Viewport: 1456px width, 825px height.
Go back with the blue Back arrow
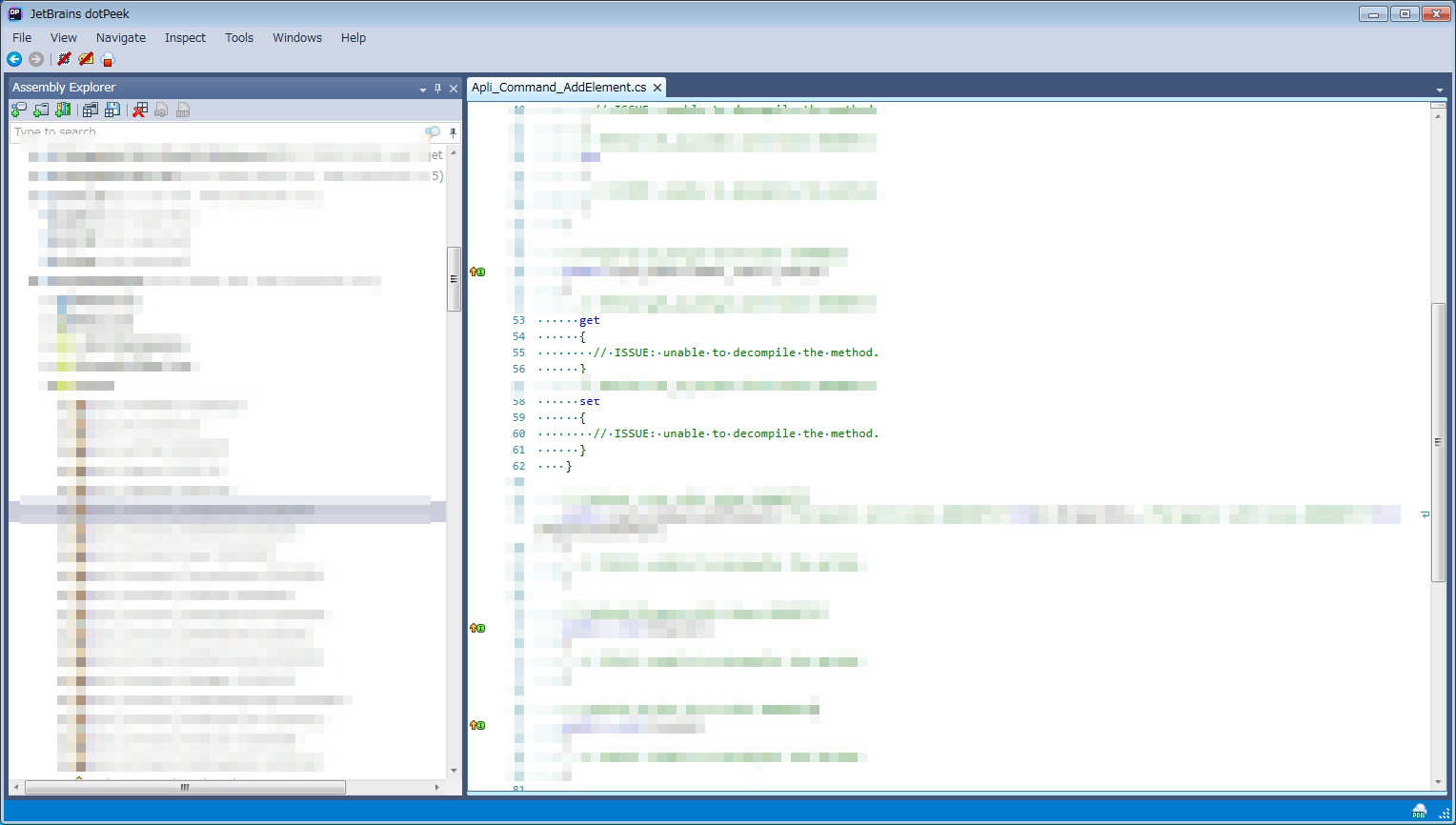coord(14,59)
